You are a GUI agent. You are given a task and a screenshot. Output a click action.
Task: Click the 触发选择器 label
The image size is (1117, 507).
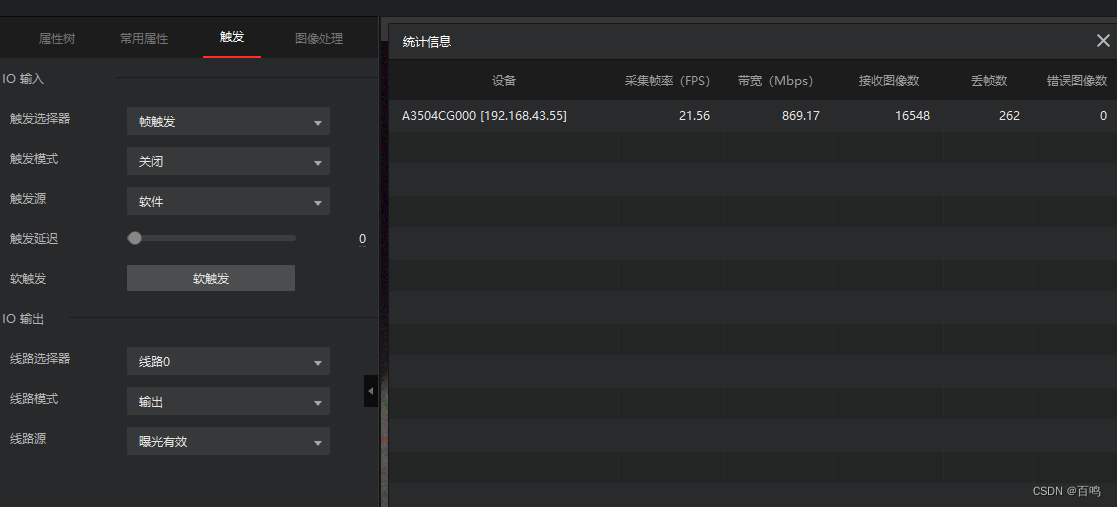[x=40, y=118]
